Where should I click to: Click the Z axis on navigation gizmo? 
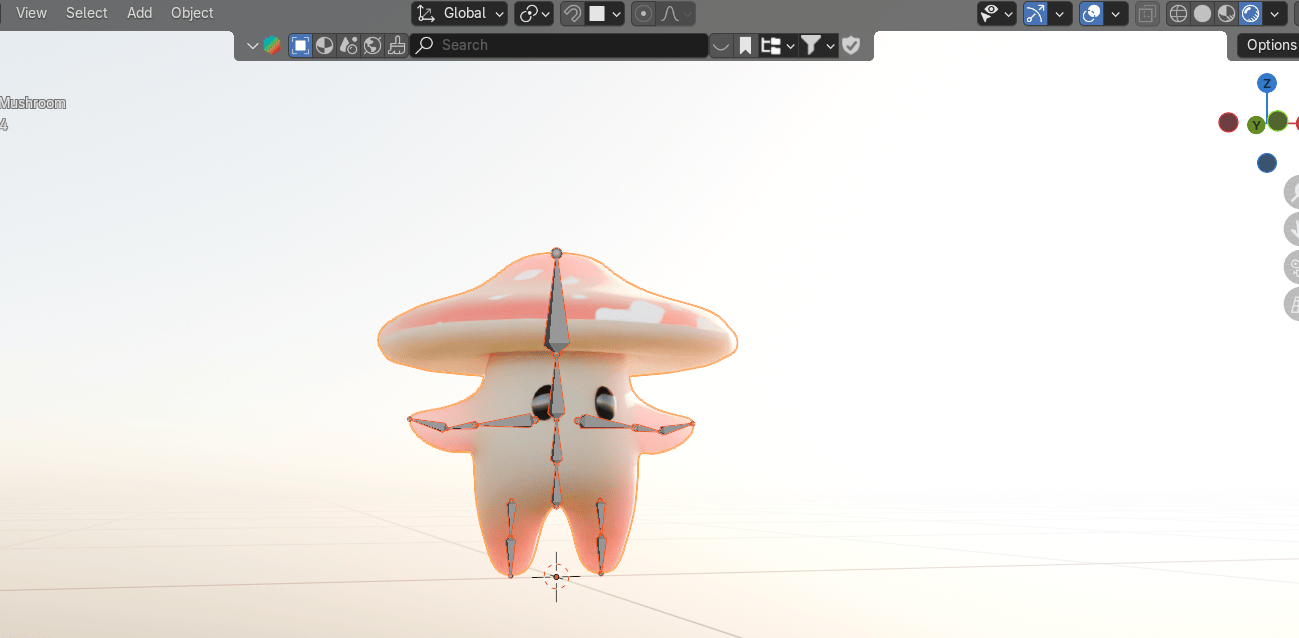pyautogui.click(x=1267, y=83)
